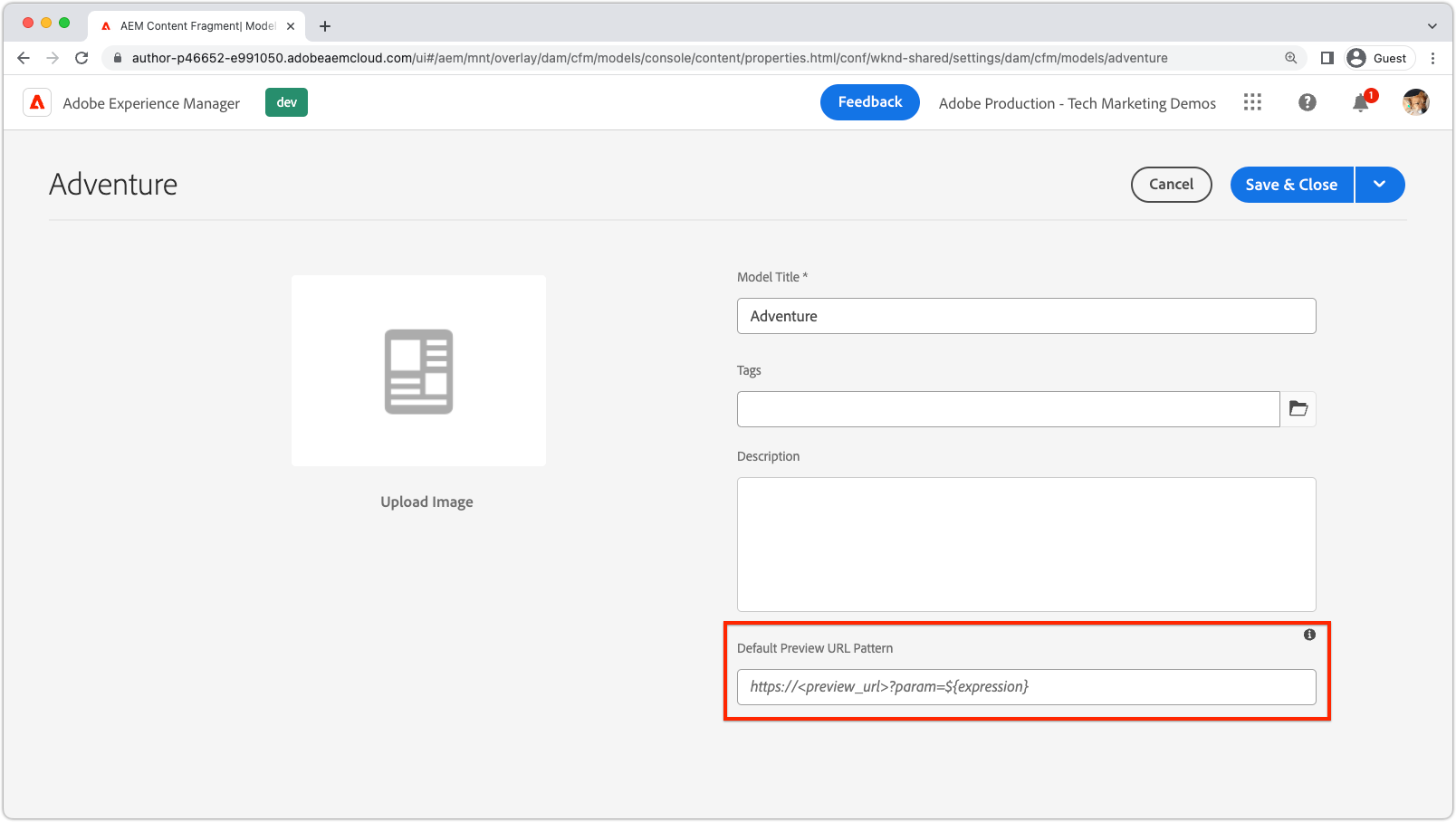The height and width of the screenshot is (822, 1456).
Task: Click the Save & Close button
Action: [1291, 185]
